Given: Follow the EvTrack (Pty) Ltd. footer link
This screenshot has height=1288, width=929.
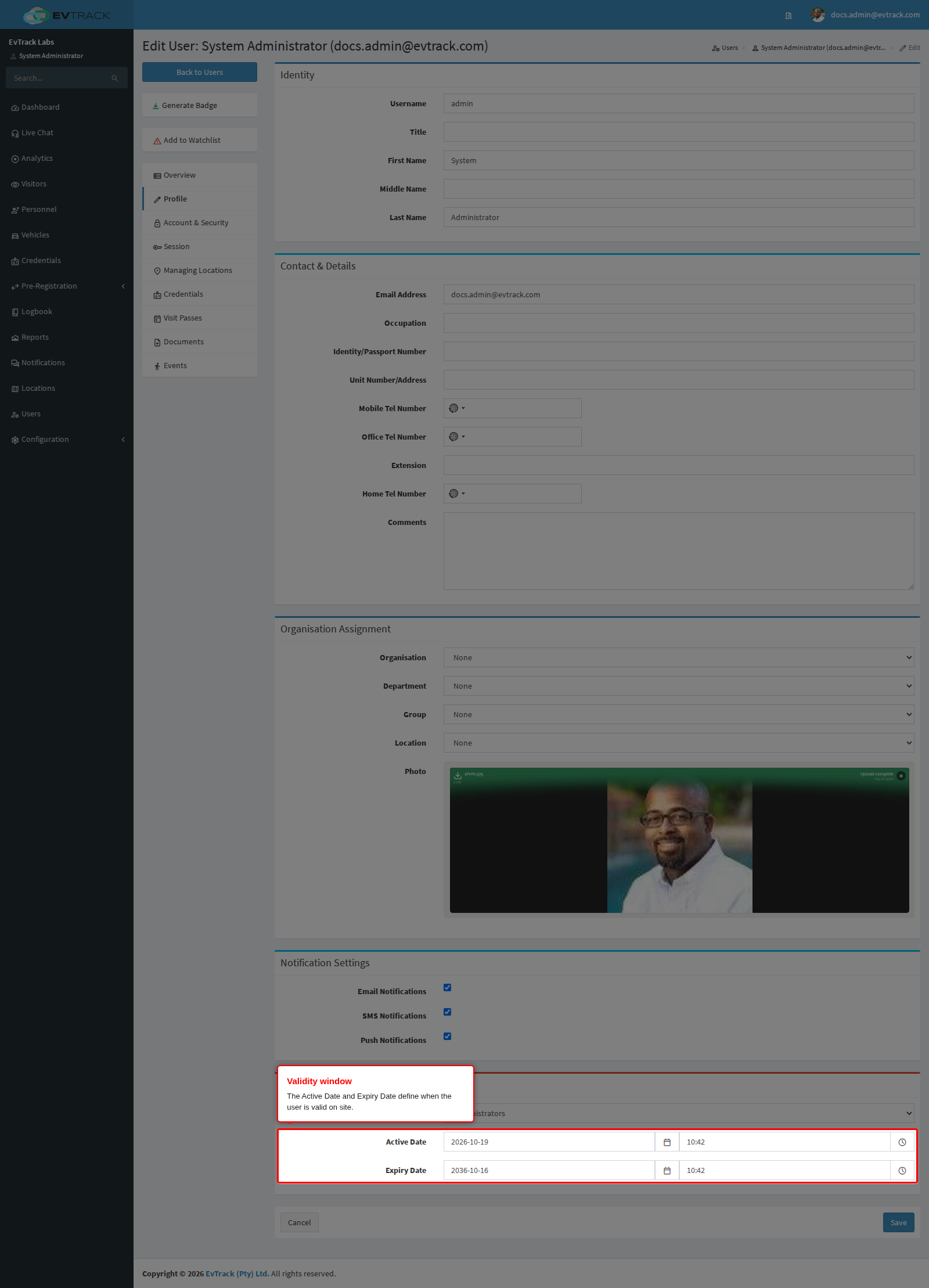Looking at the screenshot, I should pos(237,1273).
